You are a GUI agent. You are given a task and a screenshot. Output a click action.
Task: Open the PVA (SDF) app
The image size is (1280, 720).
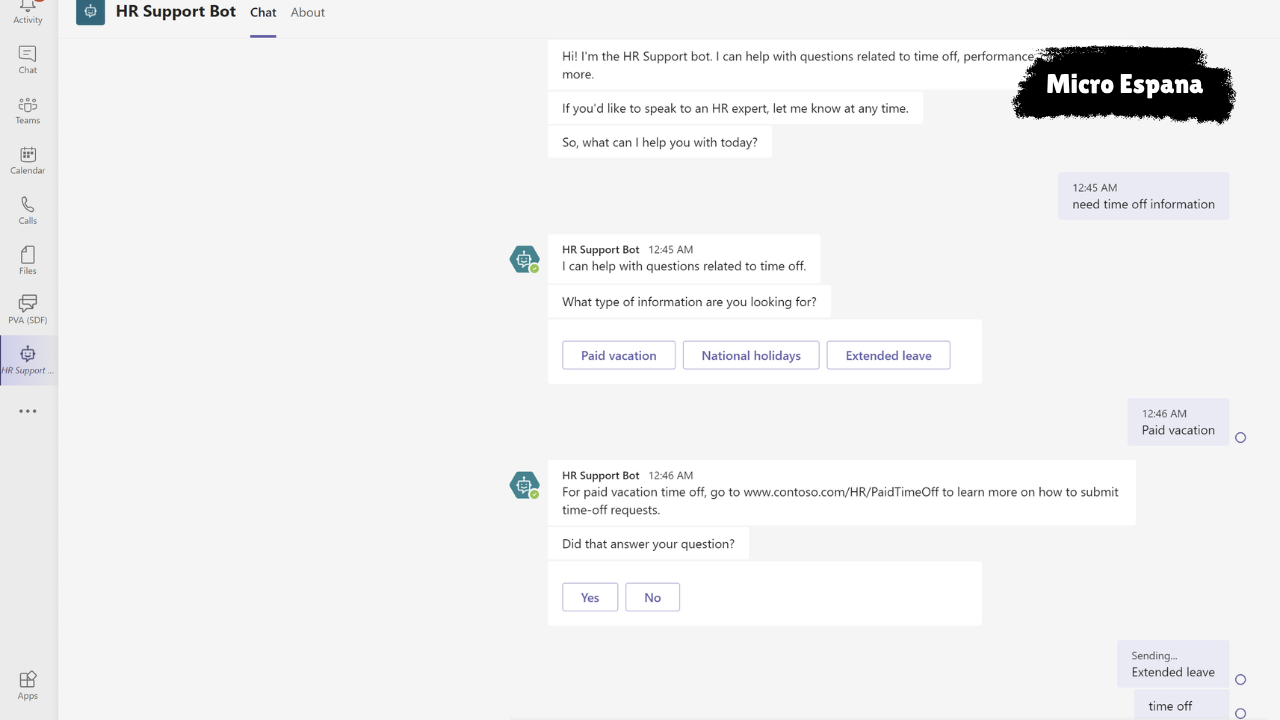27,308
